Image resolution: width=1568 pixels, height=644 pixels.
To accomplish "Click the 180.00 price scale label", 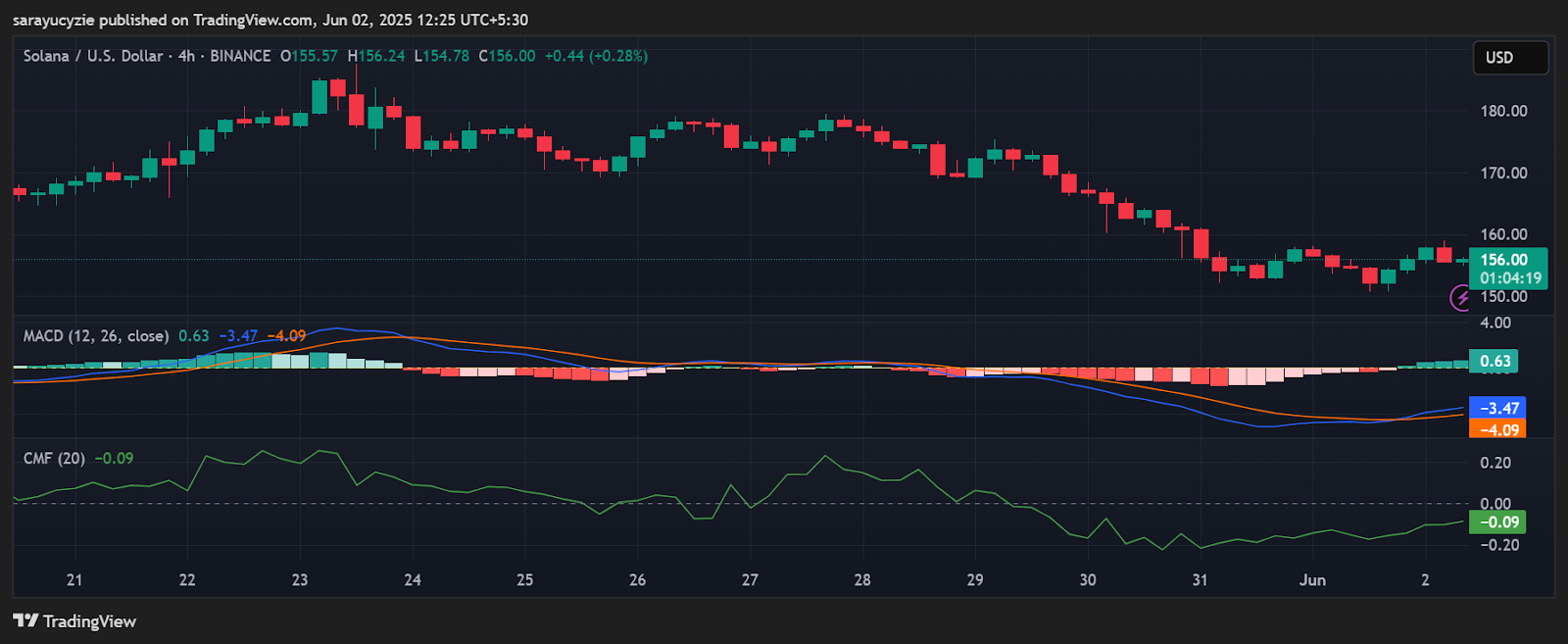I will [x=1503, y=111].
